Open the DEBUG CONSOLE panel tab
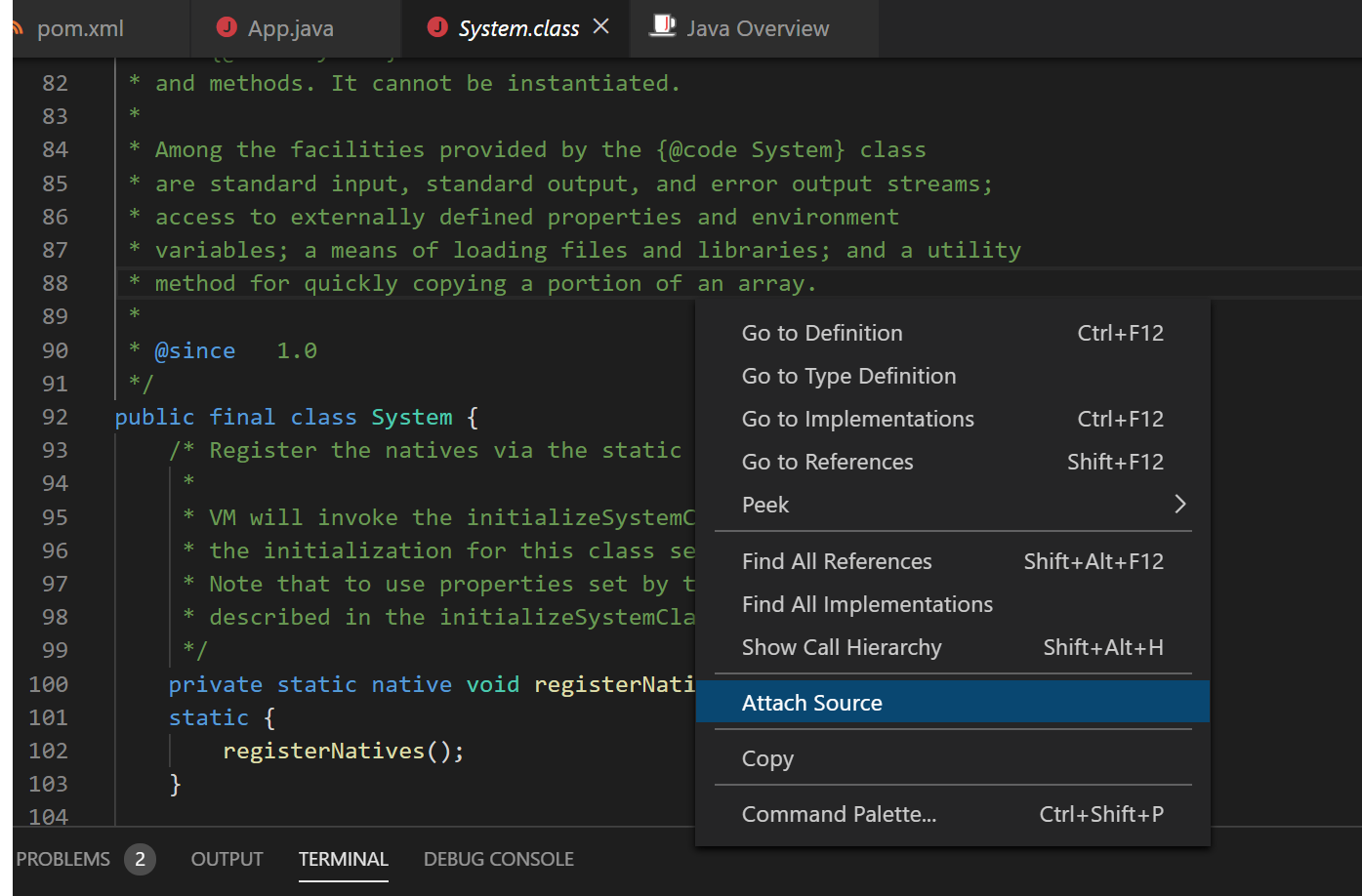 [499, 859]
